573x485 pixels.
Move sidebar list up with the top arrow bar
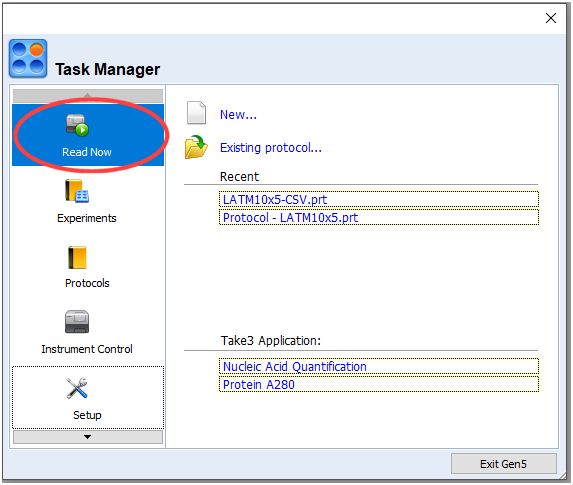pyautogui.click(x=88, y=96)
